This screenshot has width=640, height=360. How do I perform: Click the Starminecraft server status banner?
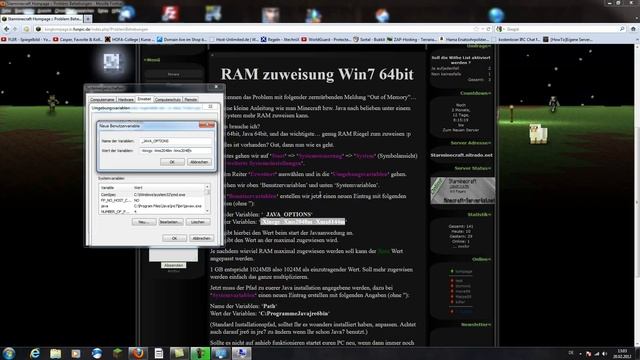[463, 191]
